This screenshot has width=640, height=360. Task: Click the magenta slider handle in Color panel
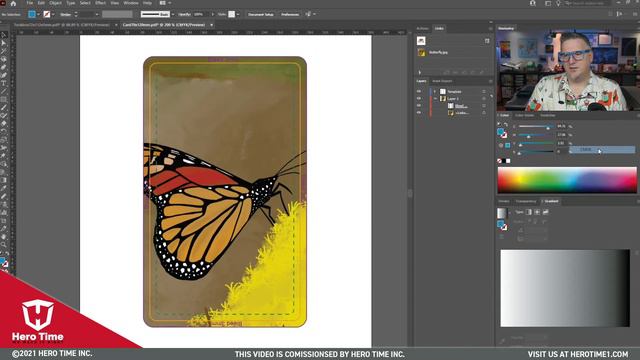pyautogui.click(x=528, y=136)
